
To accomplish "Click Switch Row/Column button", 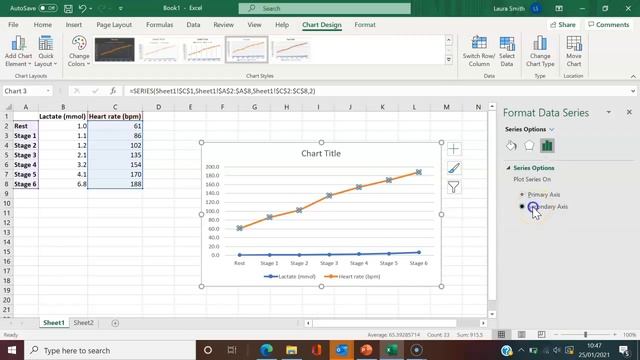I will pos(479,51).
